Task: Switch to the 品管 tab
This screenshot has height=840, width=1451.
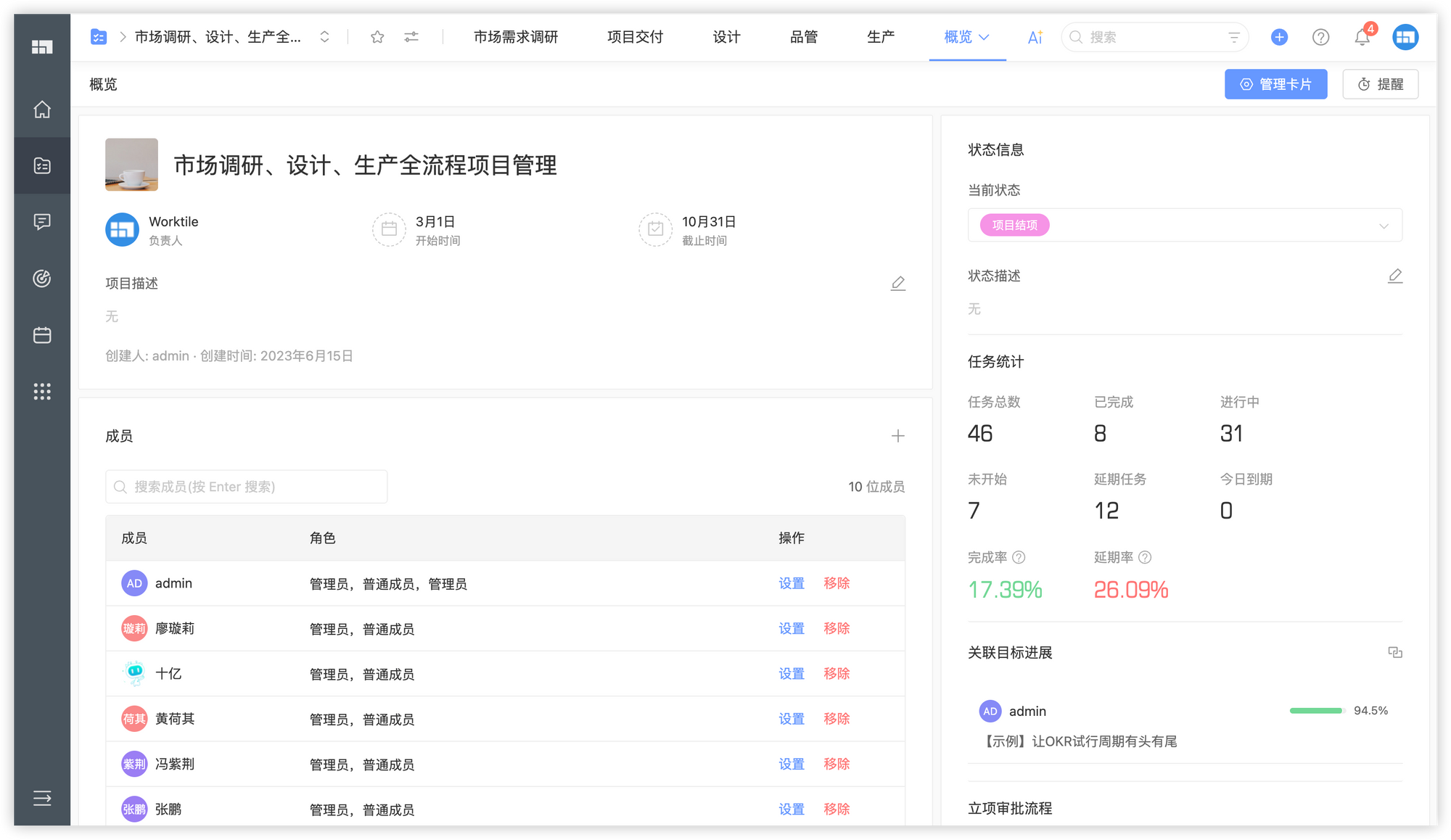Action: point(804,37)
